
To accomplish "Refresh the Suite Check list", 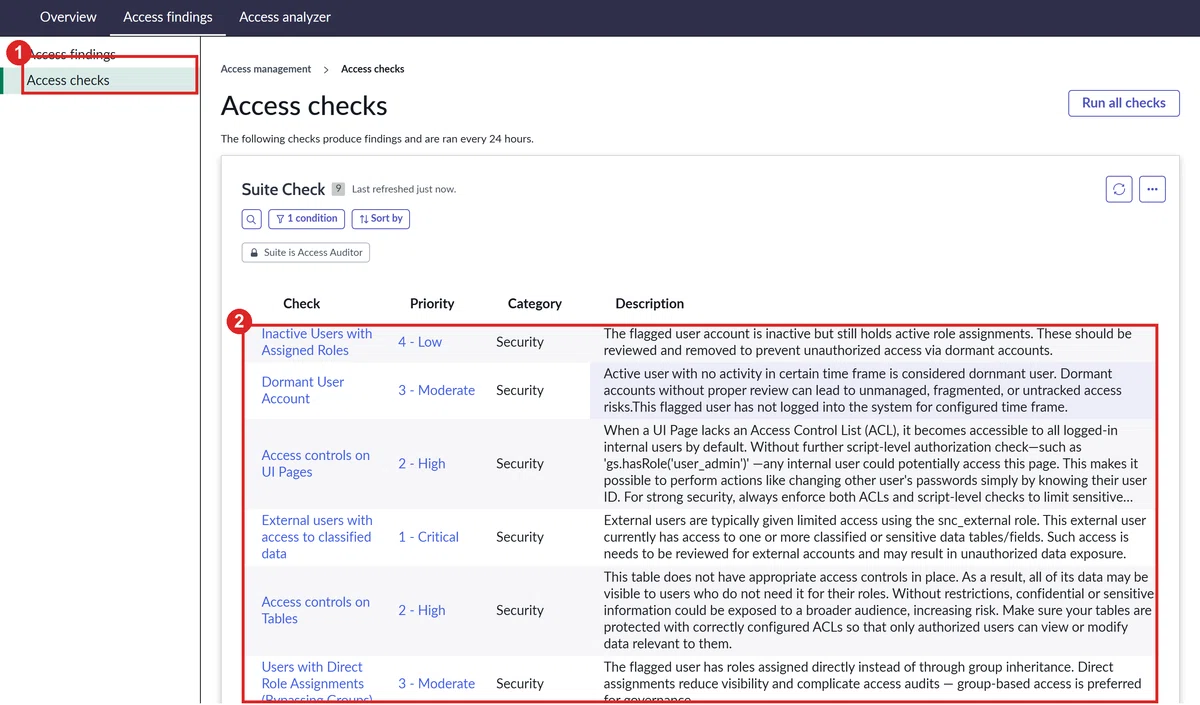I will coord(1119,189).
